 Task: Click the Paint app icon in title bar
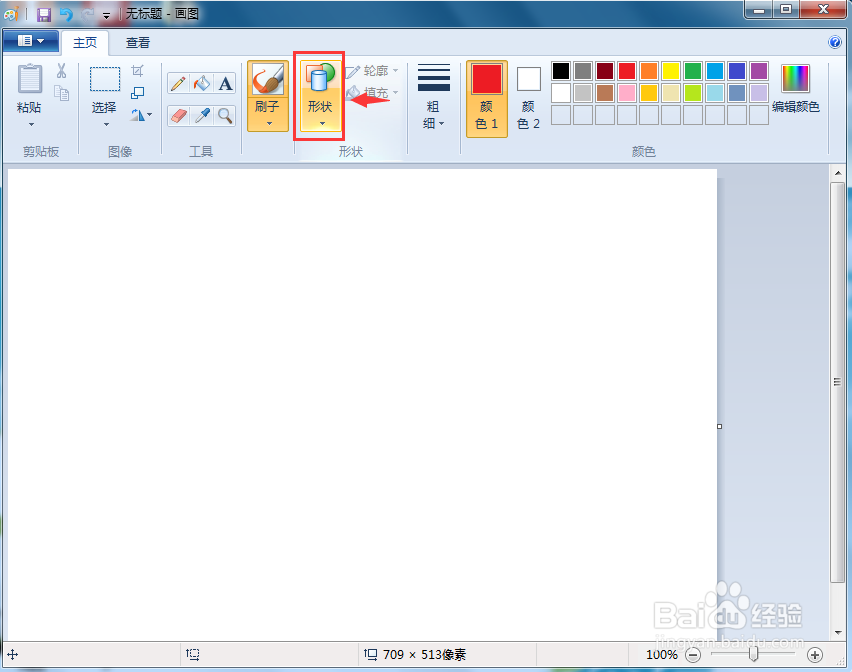click(x=11, y=14)
